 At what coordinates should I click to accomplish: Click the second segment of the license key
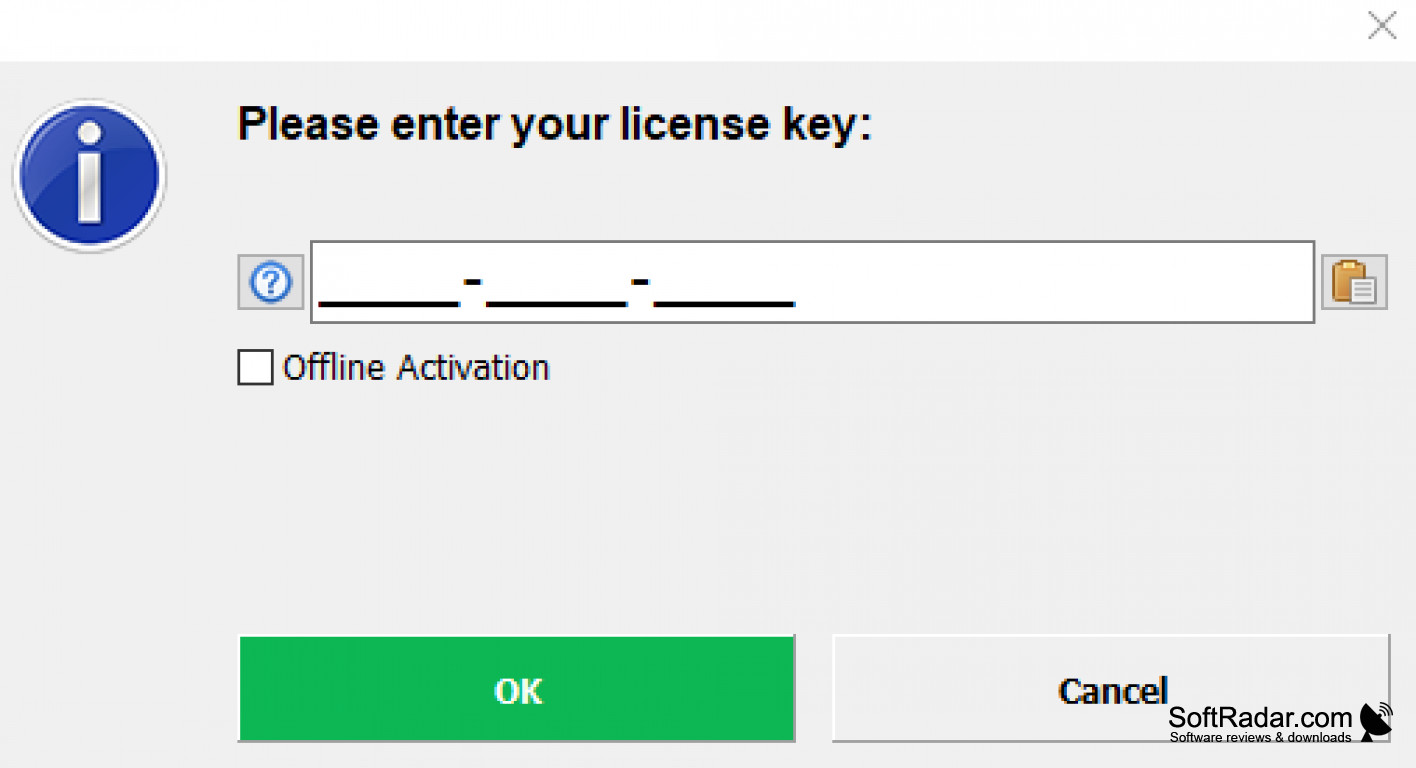[x=556, y=288]
